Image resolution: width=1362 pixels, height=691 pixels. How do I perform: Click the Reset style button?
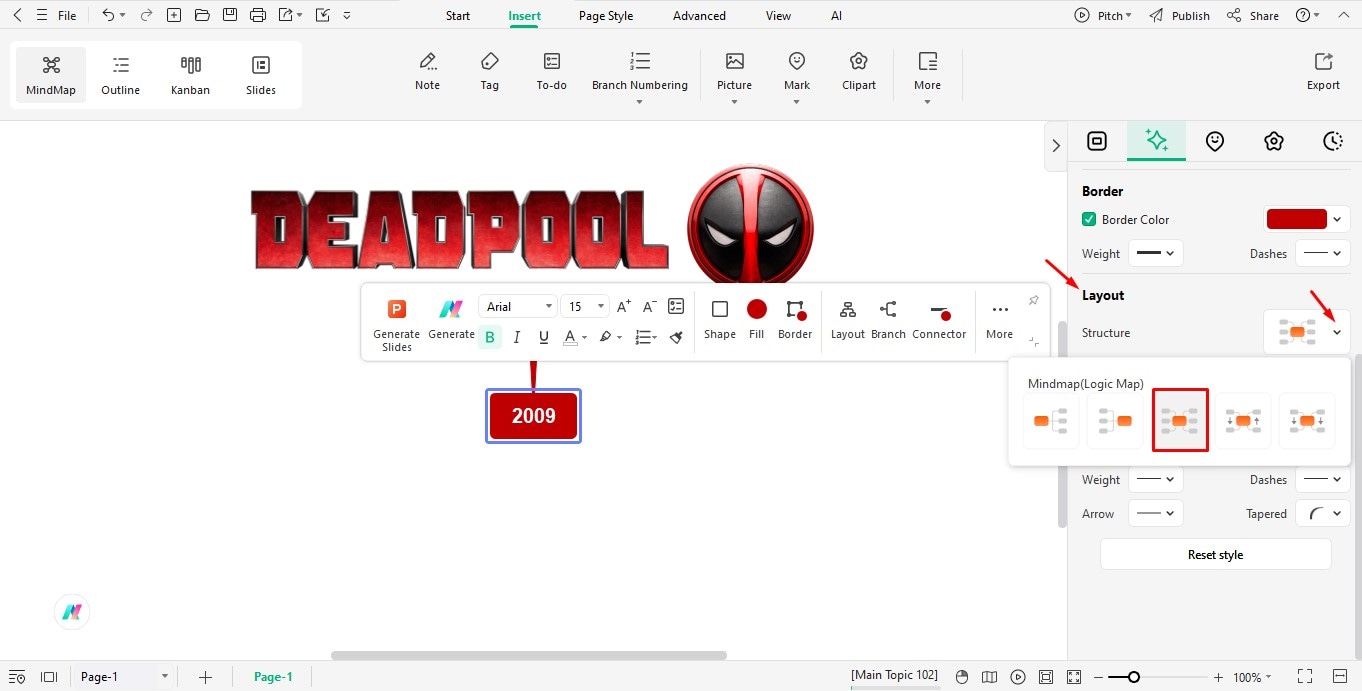pyautogui.click(x=1215, y=554)
